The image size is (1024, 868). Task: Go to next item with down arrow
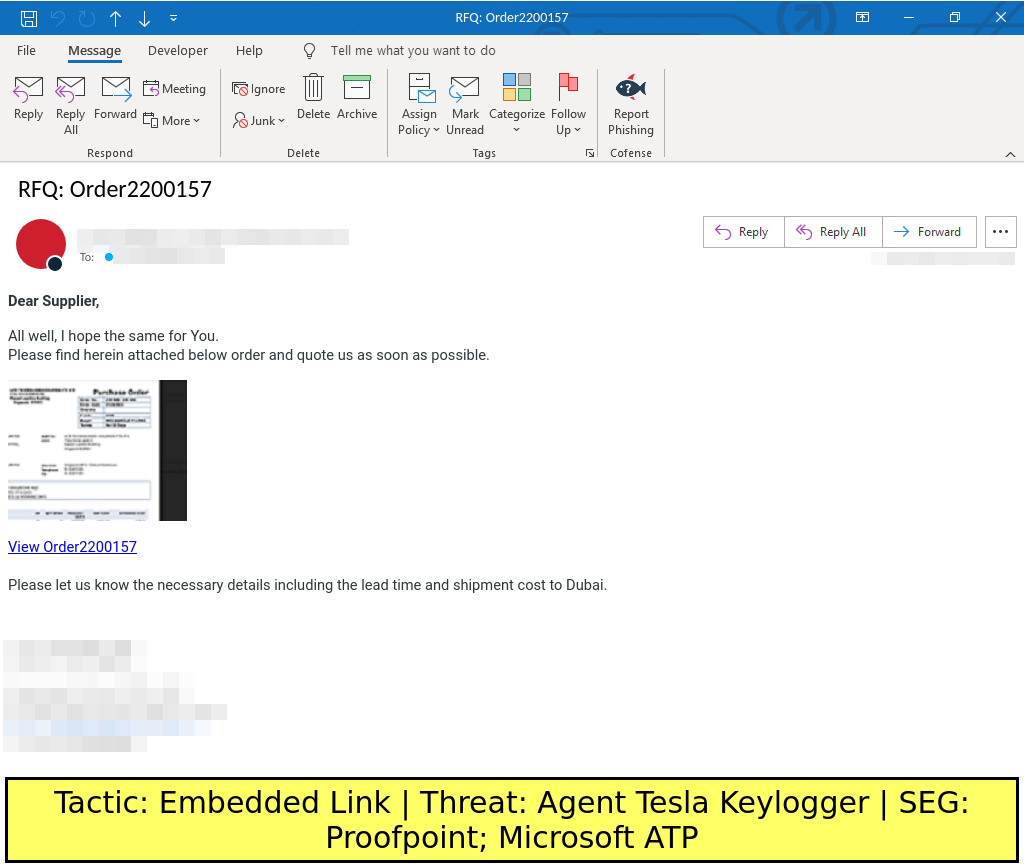point(144,18)
